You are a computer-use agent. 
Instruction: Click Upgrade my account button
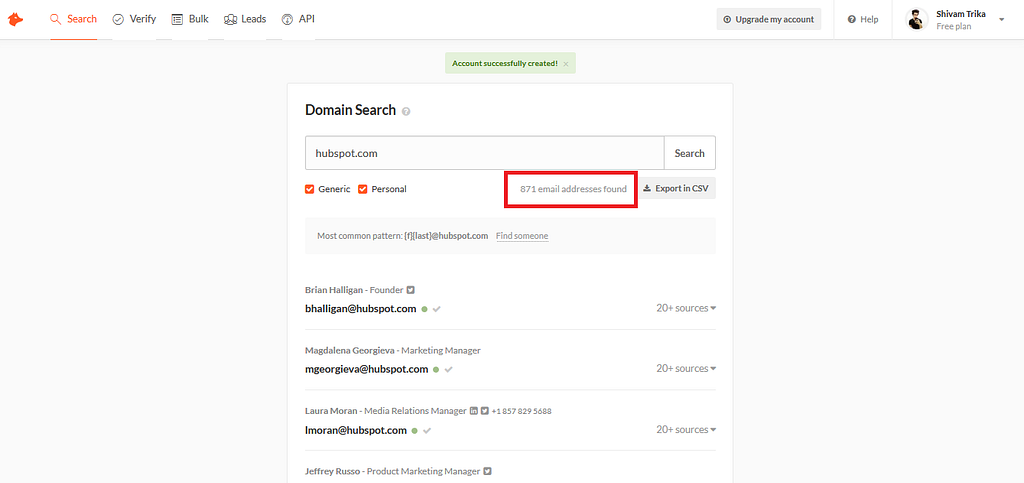769,20
